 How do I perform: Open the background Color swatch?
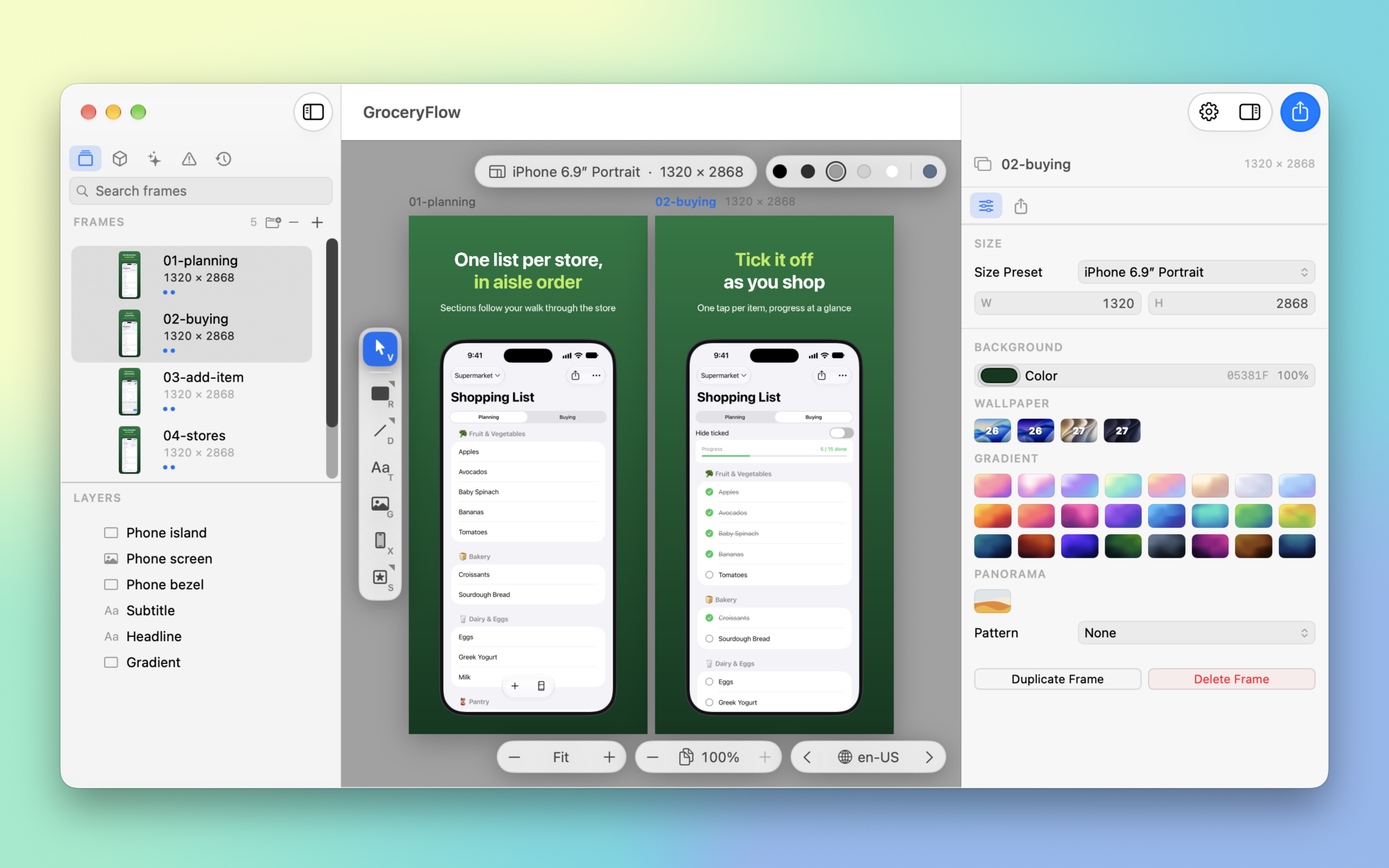point(999,375)
